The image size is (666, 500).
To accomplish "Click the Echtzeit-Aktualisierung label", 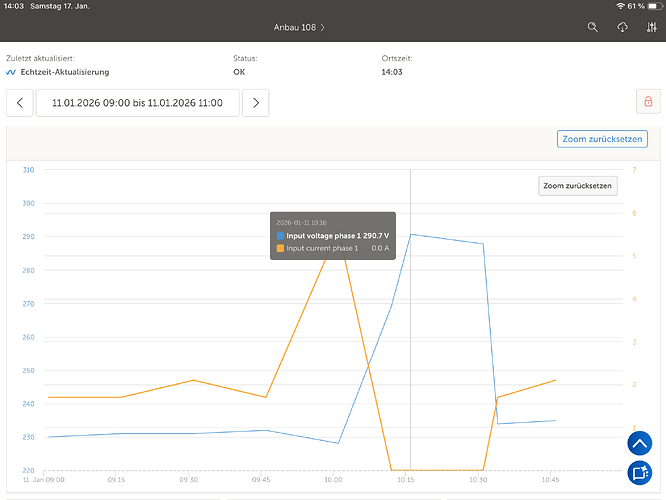I will pos(65,73).
